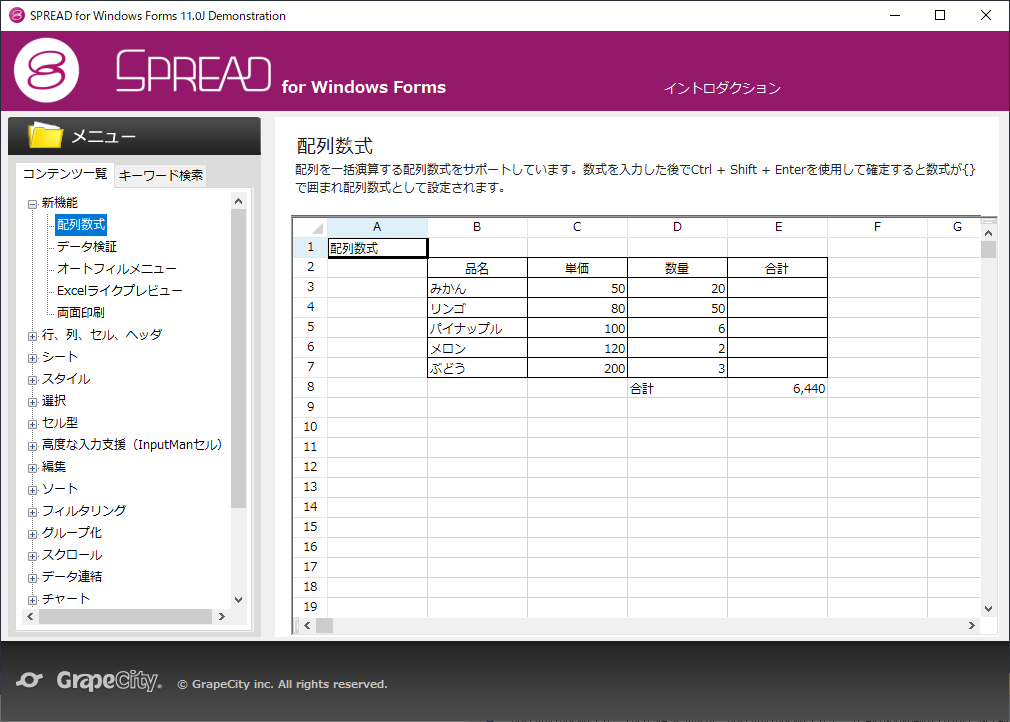Select the フィルタリング tree label
The width and height of the screenshot is (1010, 722).
[84, 510]
